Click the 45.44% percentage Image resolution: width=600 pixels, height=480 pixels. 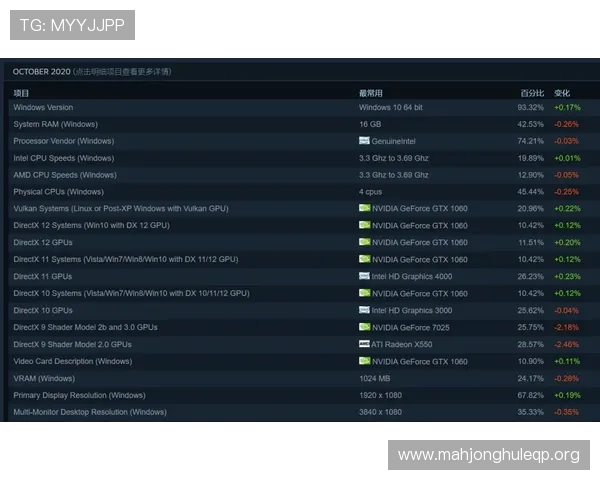click(x=530, y=192)
